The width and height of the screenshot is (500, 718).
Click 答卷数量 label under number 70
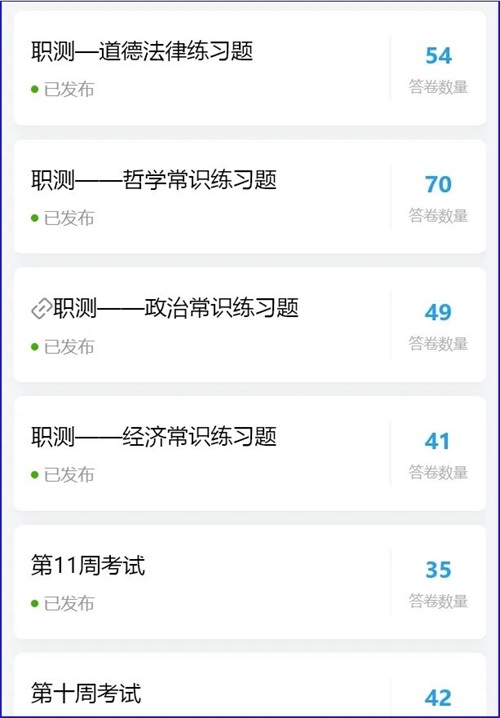(x=439, y=215)
